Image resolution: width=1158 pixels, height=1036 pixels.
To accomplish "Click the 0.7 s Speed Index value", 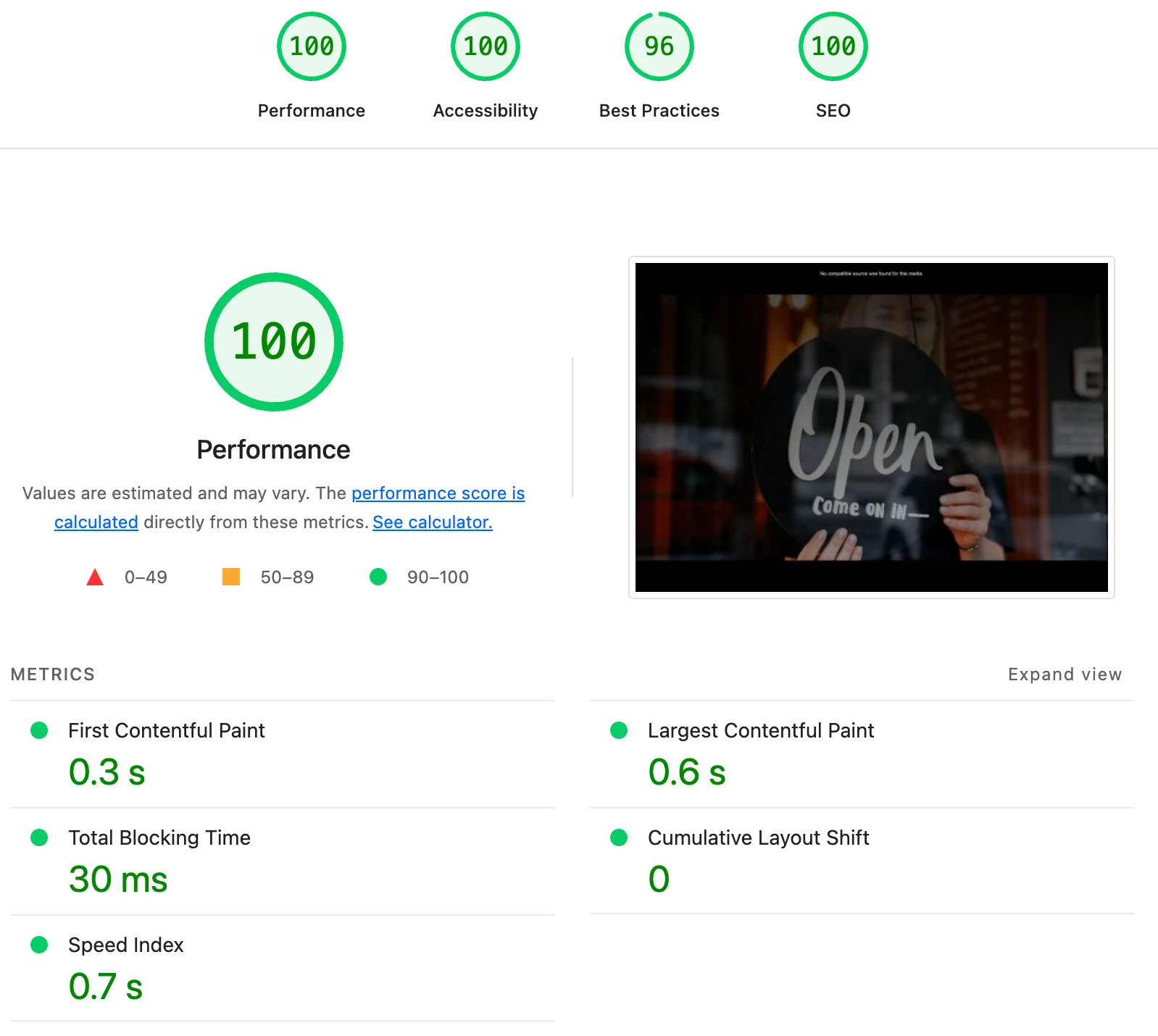I will (106, 987).
